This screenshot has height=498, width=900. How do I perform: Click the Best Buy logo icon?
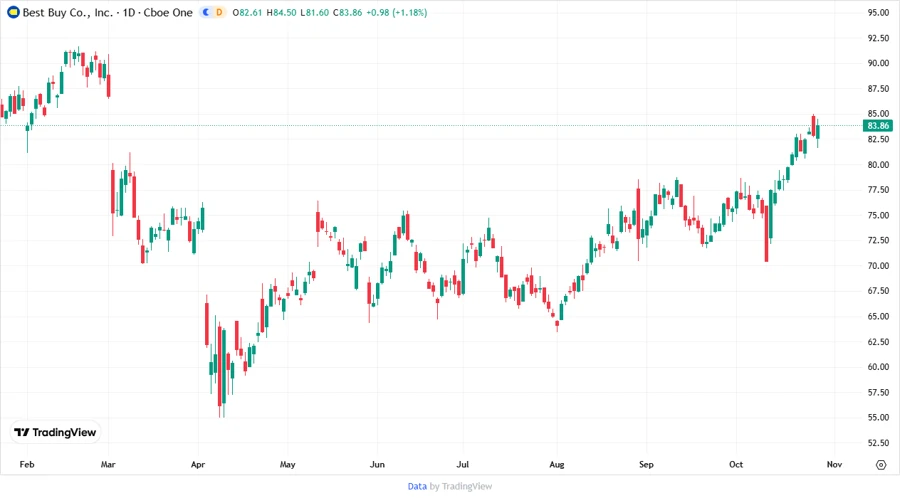(13, 12)
